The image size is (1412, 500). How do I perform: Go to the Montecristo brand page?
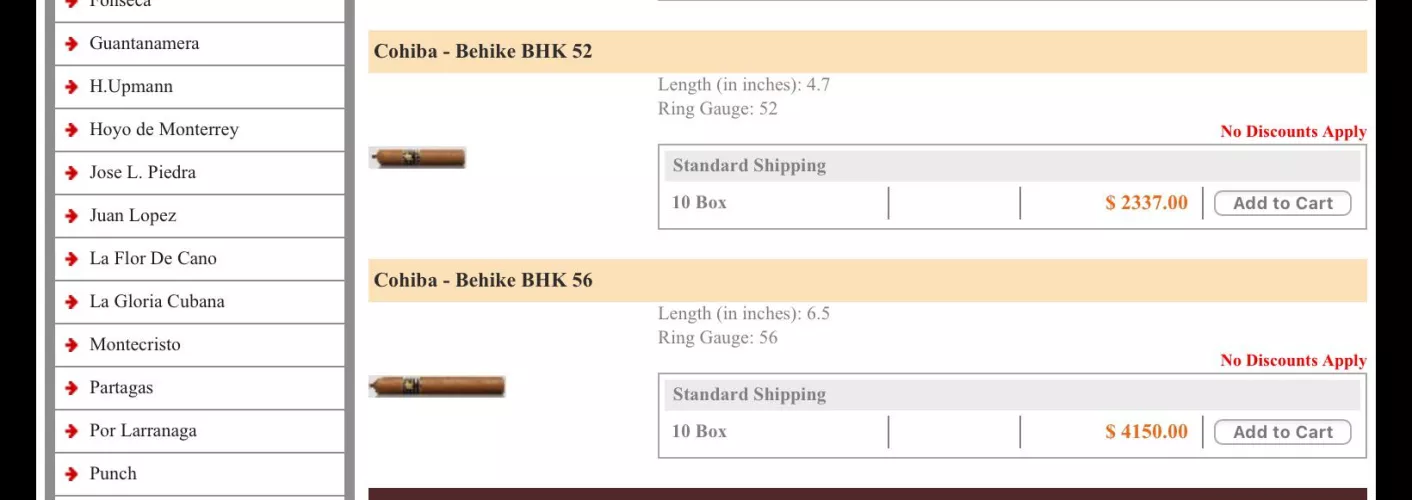tap(135, 344)
